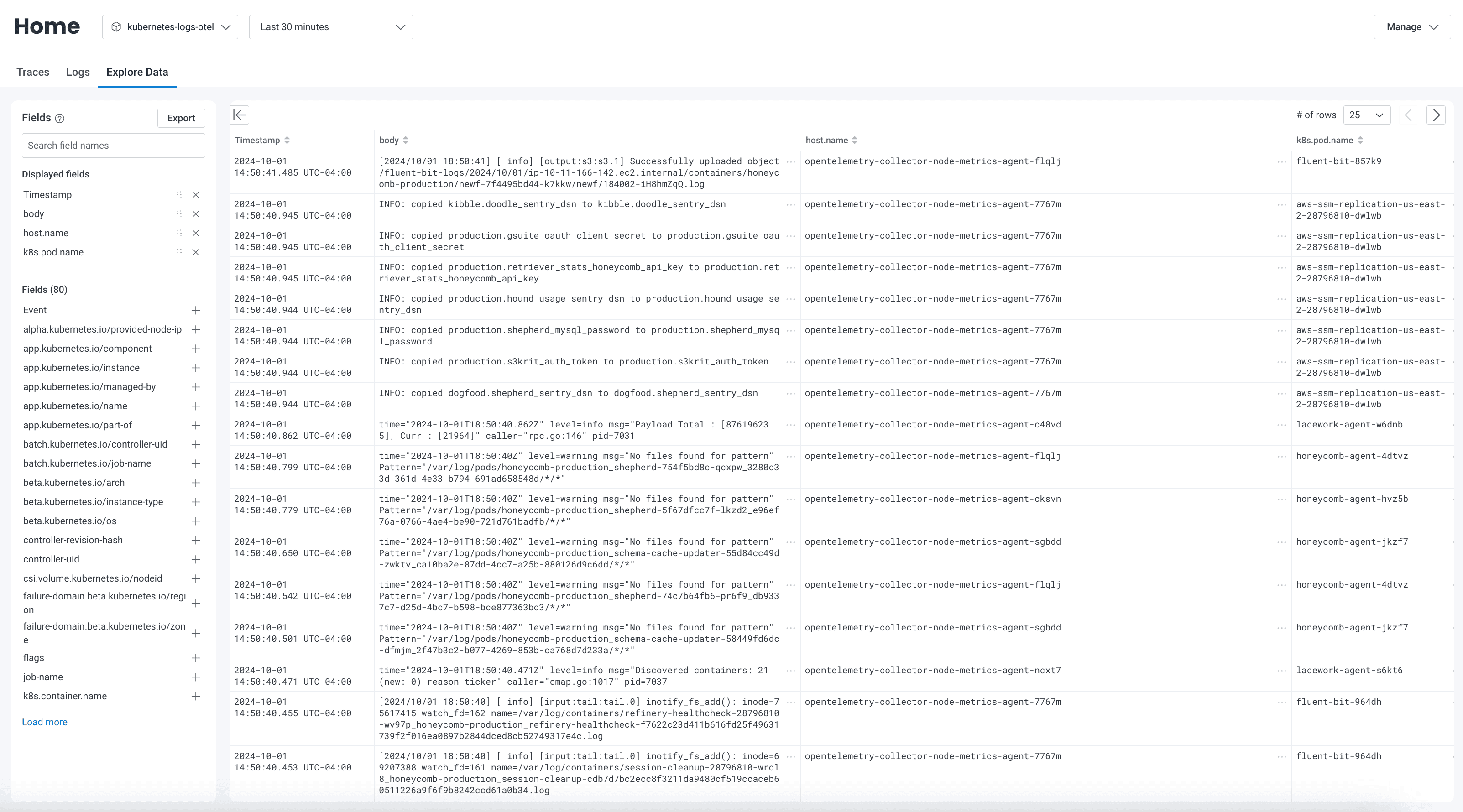Add k8s.container.name to displayed fields
This screenshot has height=812, width=1463.
click(196, 696)
